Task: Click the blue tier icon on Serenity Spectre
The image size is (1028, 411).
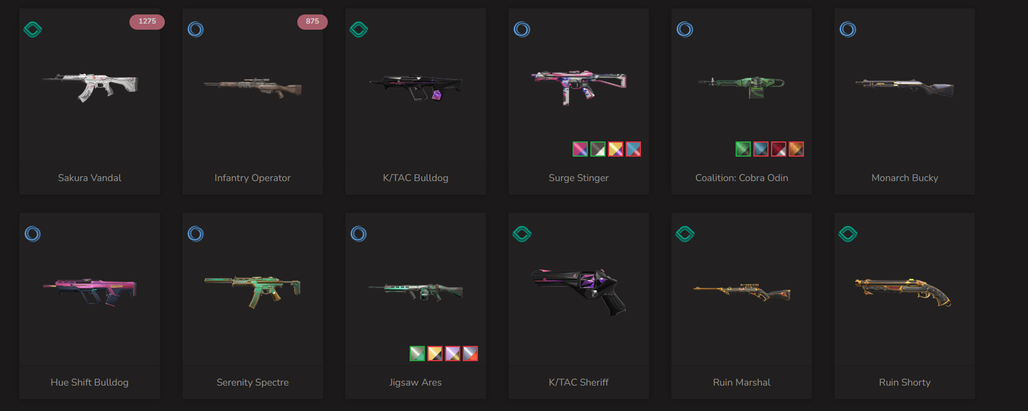Action: pyautogui.click(x=195, y=233)
